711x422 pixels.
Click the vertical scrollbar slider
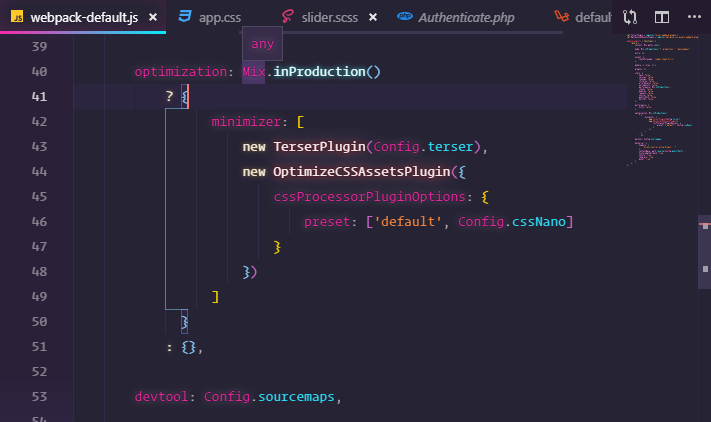(x=704, y=252)
